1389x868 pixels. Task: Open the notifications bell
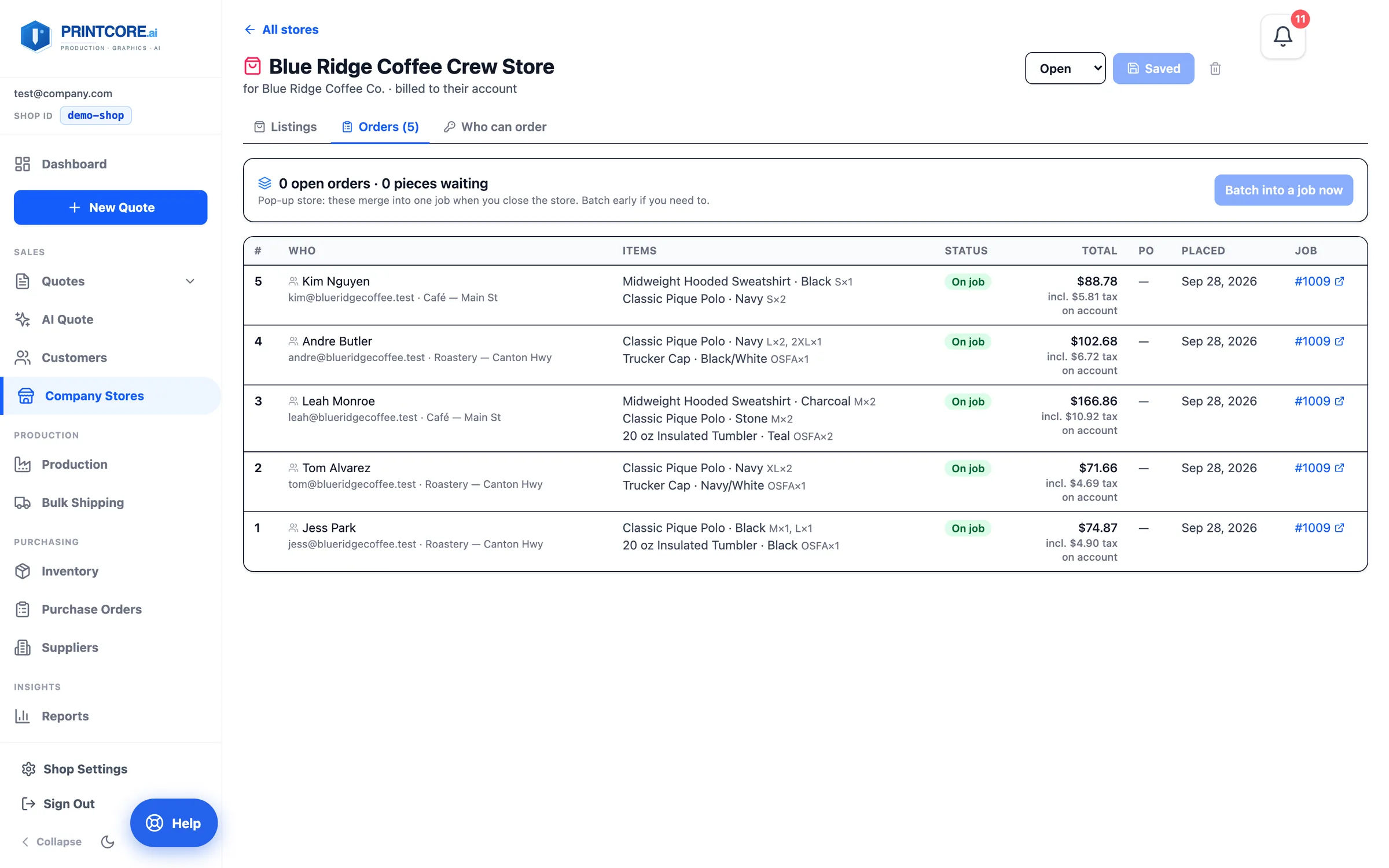tap(1283, 36)
